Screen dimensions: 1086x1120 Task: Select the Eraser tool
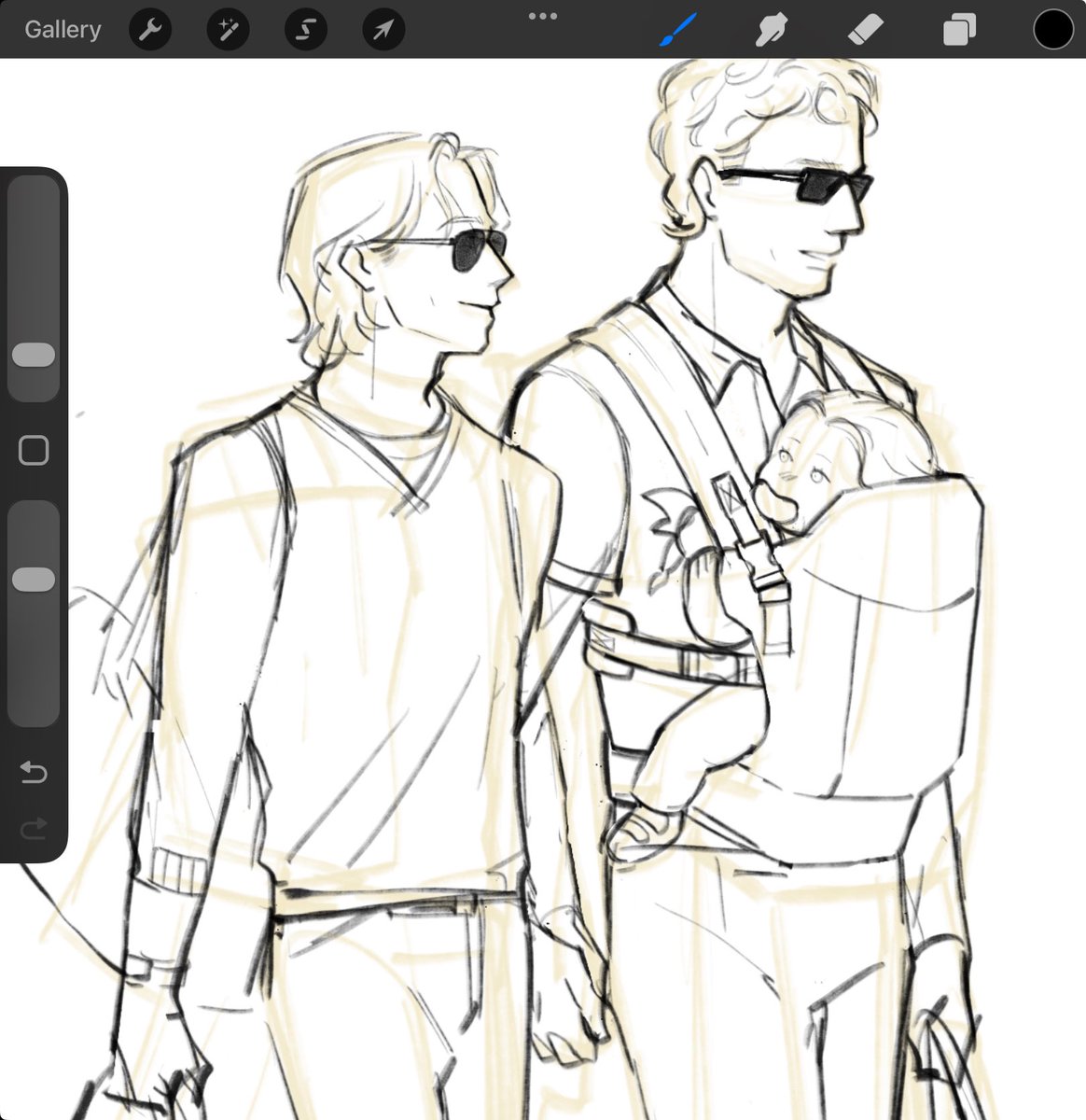pyautogui.click(x=865, y=30)
